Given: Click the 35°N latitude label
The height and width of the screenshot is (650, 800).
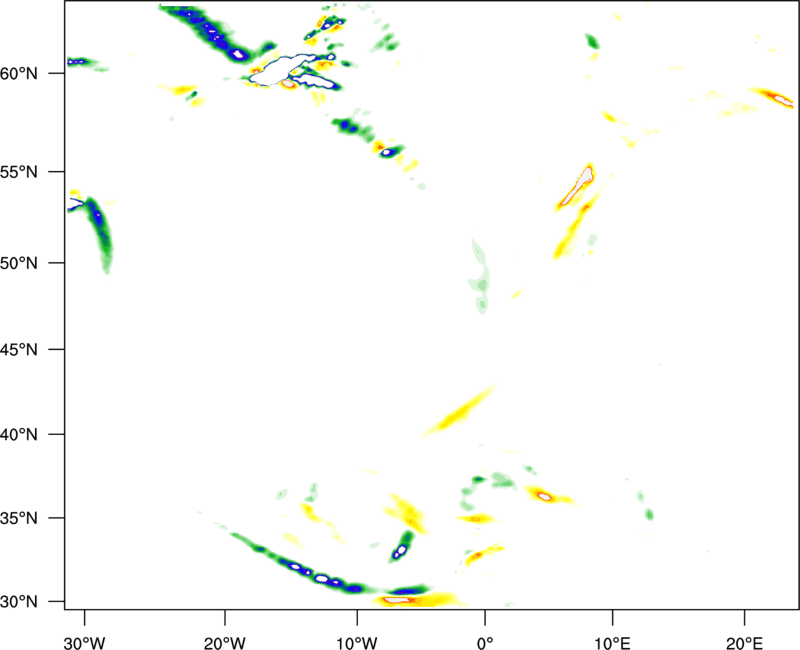Looking at the screenshot, I should 19,518.
